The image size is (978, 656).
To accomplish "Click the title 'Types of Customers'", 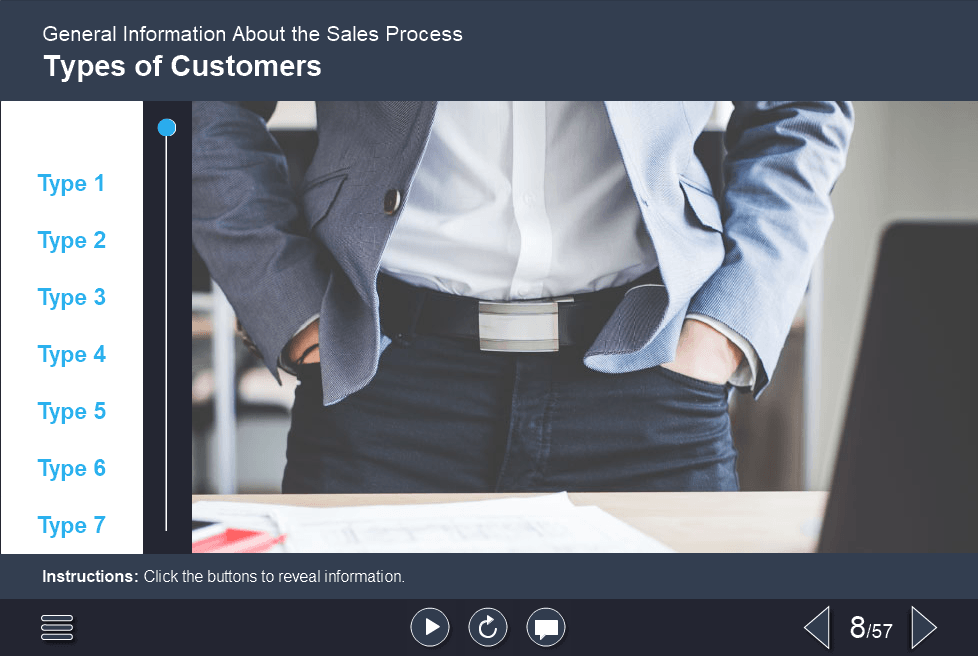I will [181, 66].
